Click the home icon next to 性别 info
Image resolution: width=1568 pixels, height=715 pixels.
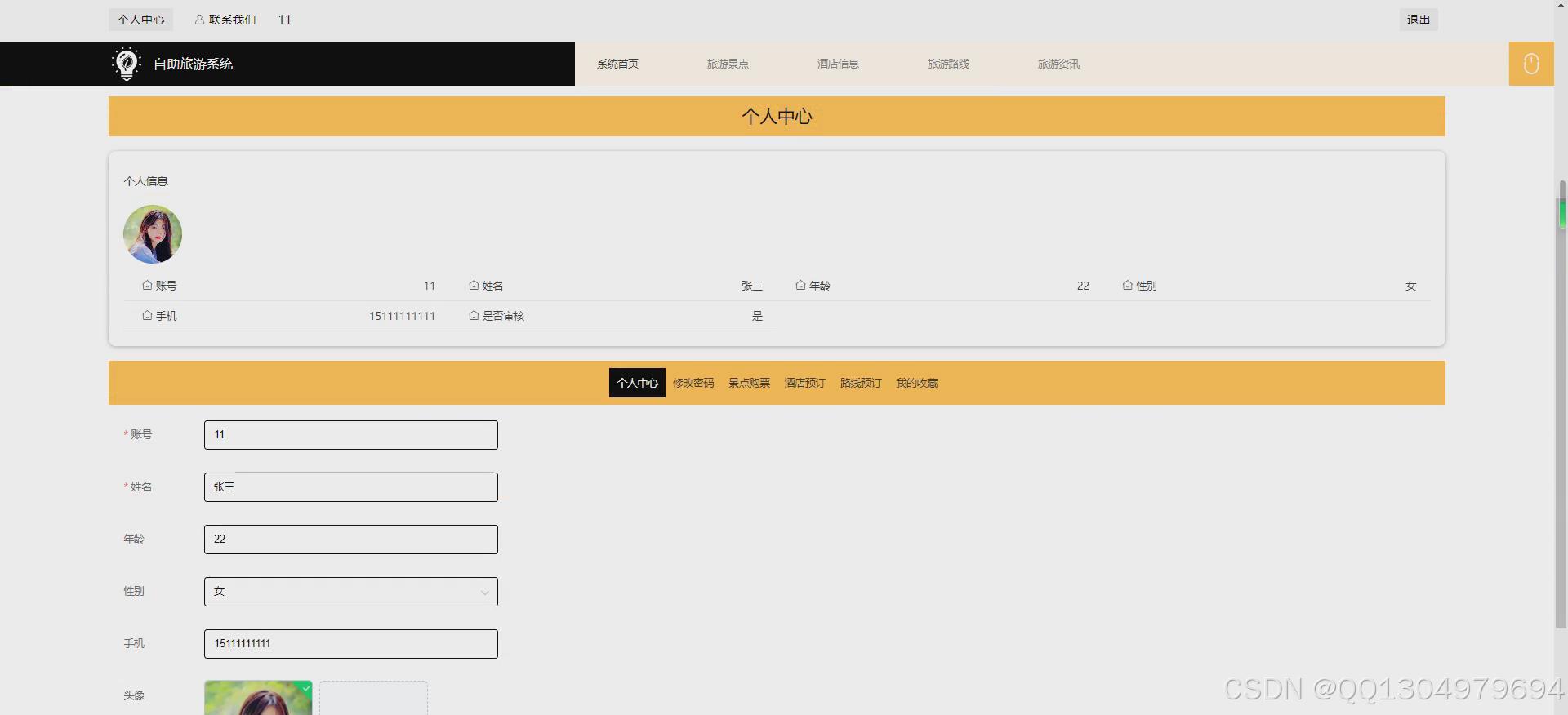(1127, 286)
